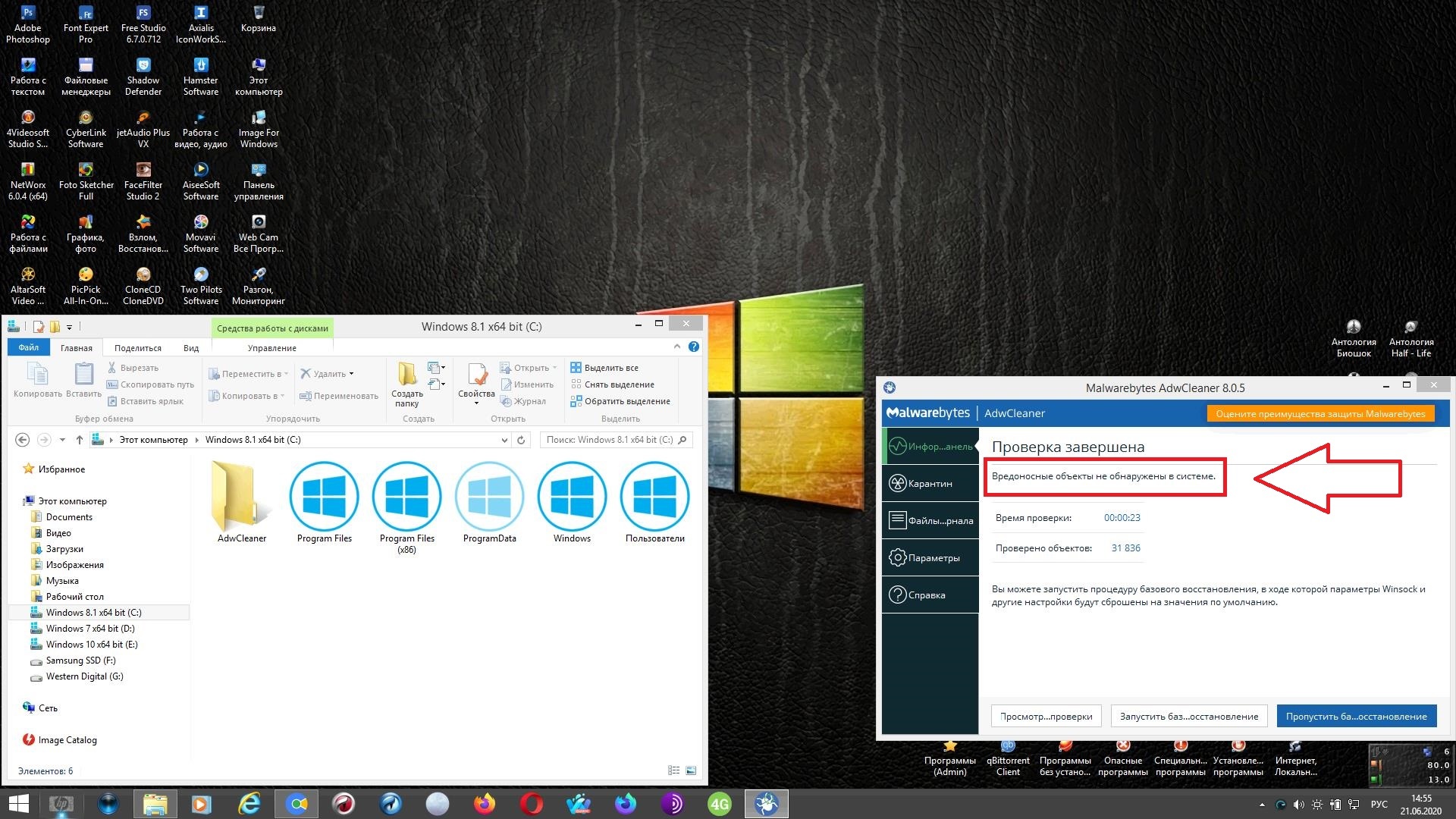Open the ProgramData folder

click(490, 502)
